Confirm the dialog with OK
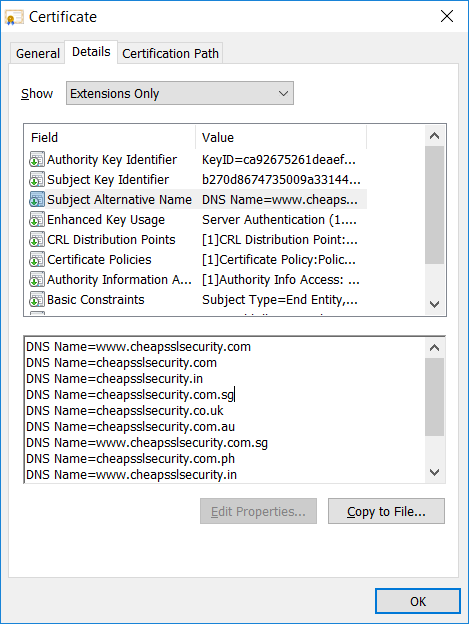The width and height of the screenshot is (469, 624). click(x=418, y=601)
